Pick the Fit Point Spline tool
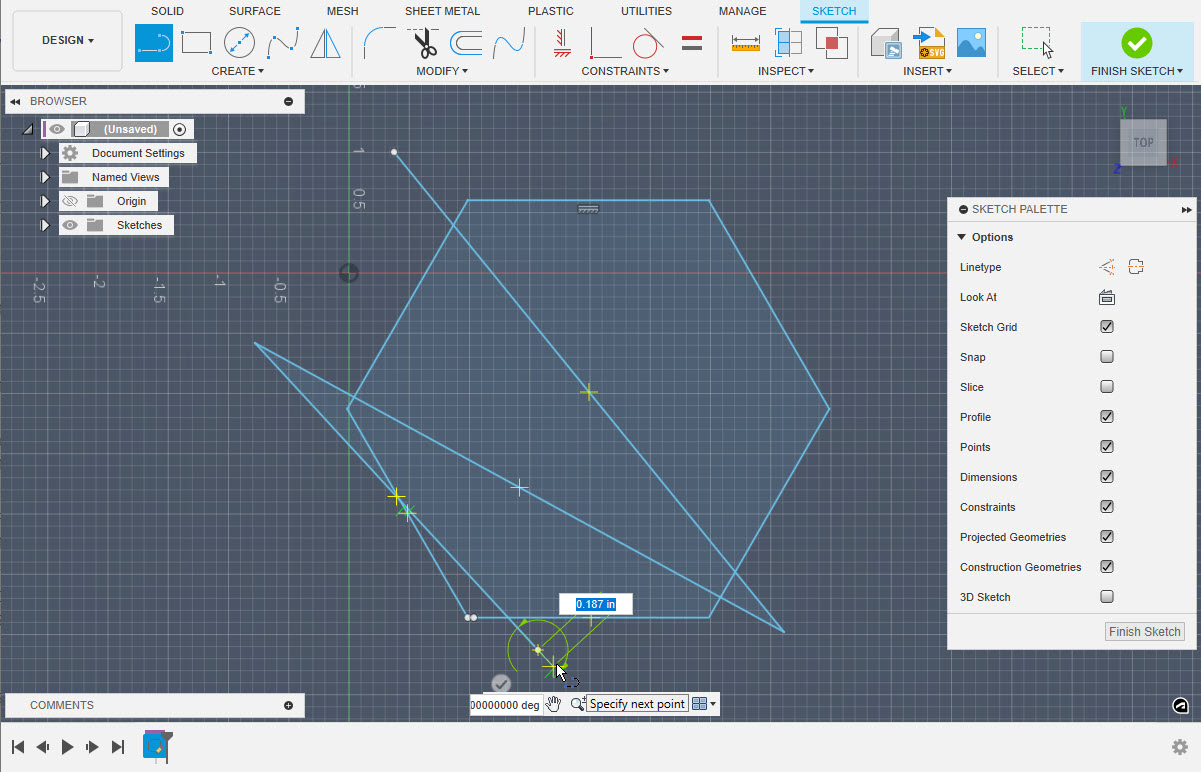 [281, 42]
